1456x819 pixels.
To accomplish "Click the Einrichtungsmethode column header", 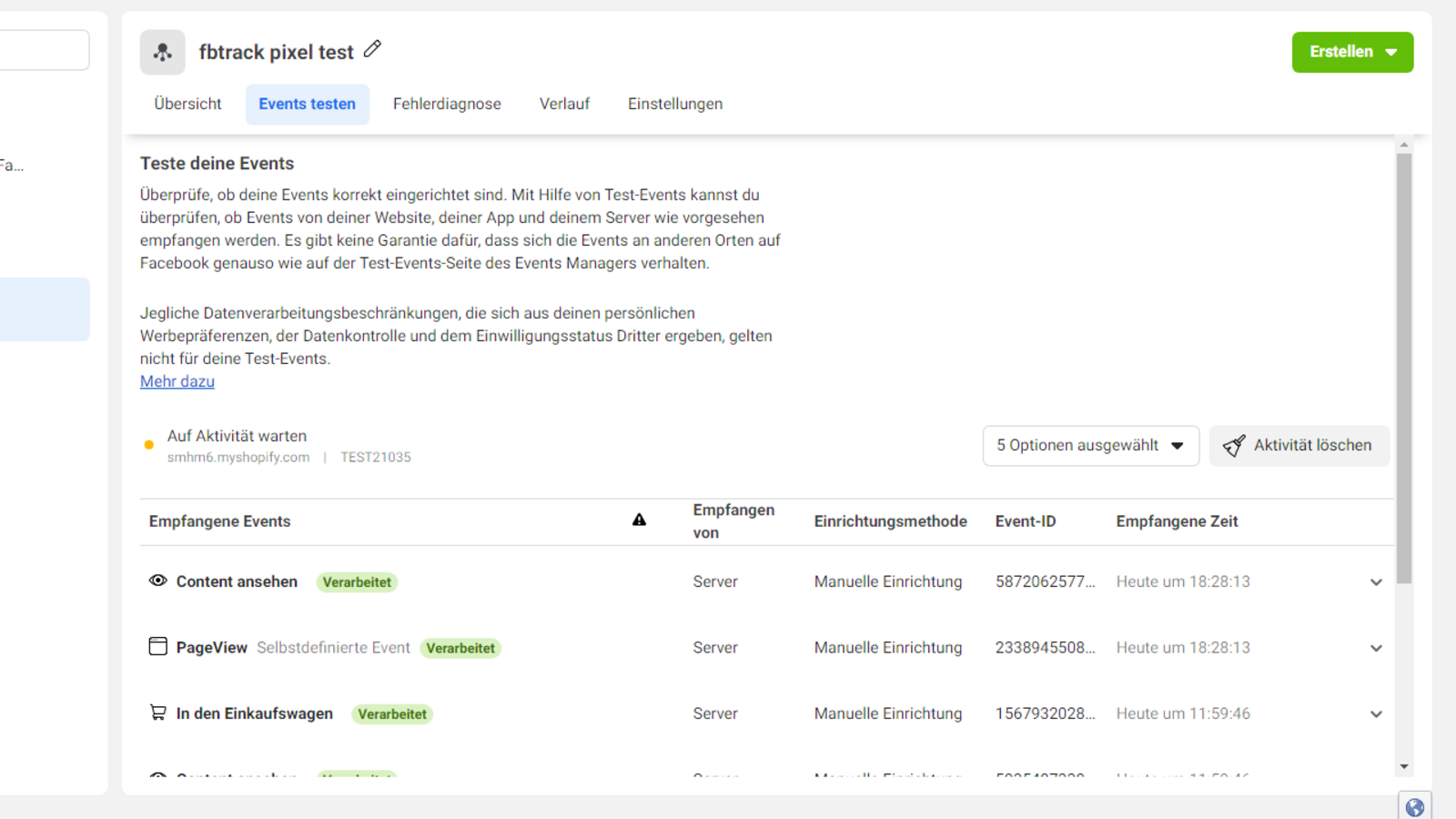I will 890,521.
